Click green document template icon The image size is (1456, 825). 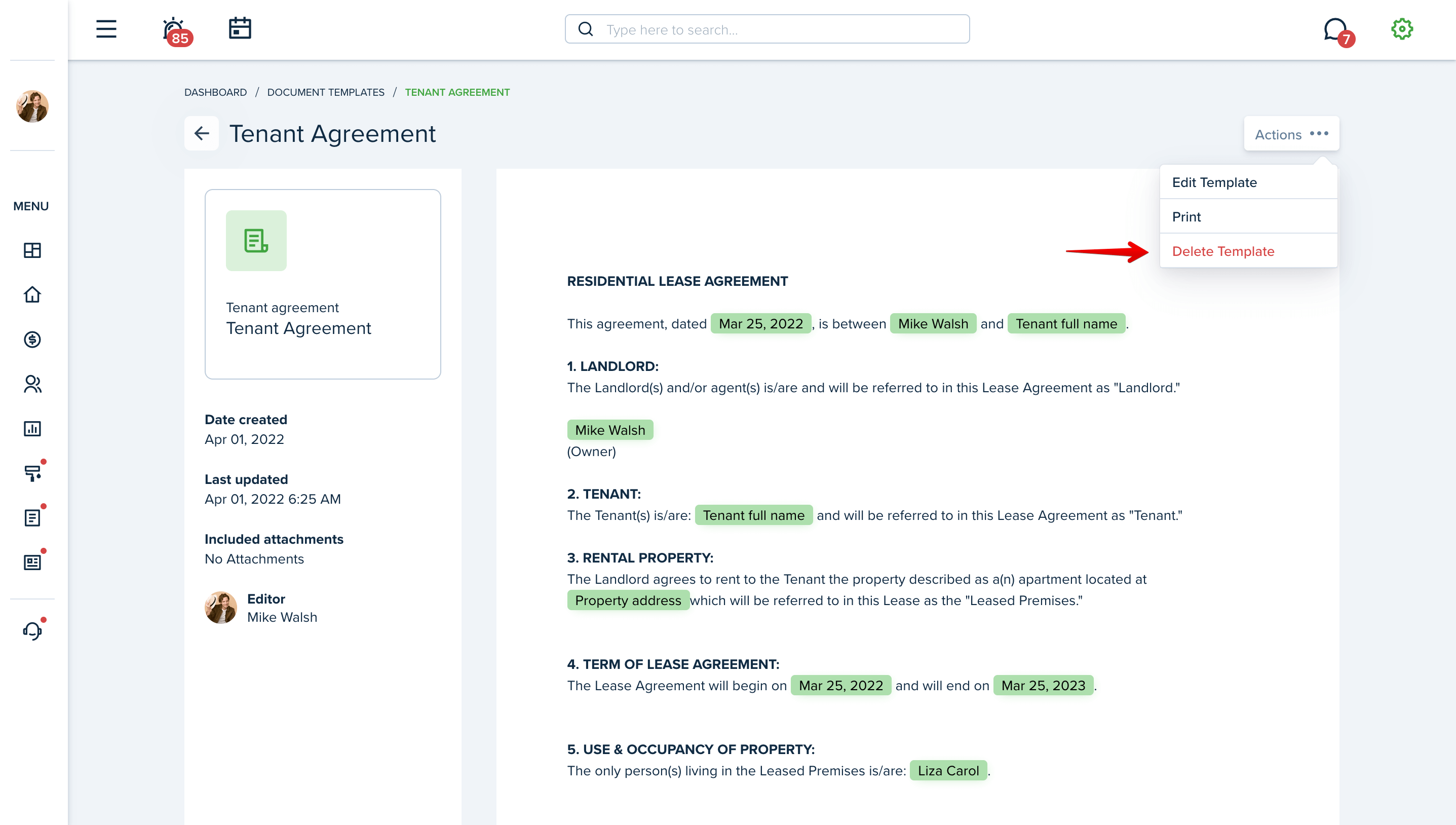click(256, 240)
